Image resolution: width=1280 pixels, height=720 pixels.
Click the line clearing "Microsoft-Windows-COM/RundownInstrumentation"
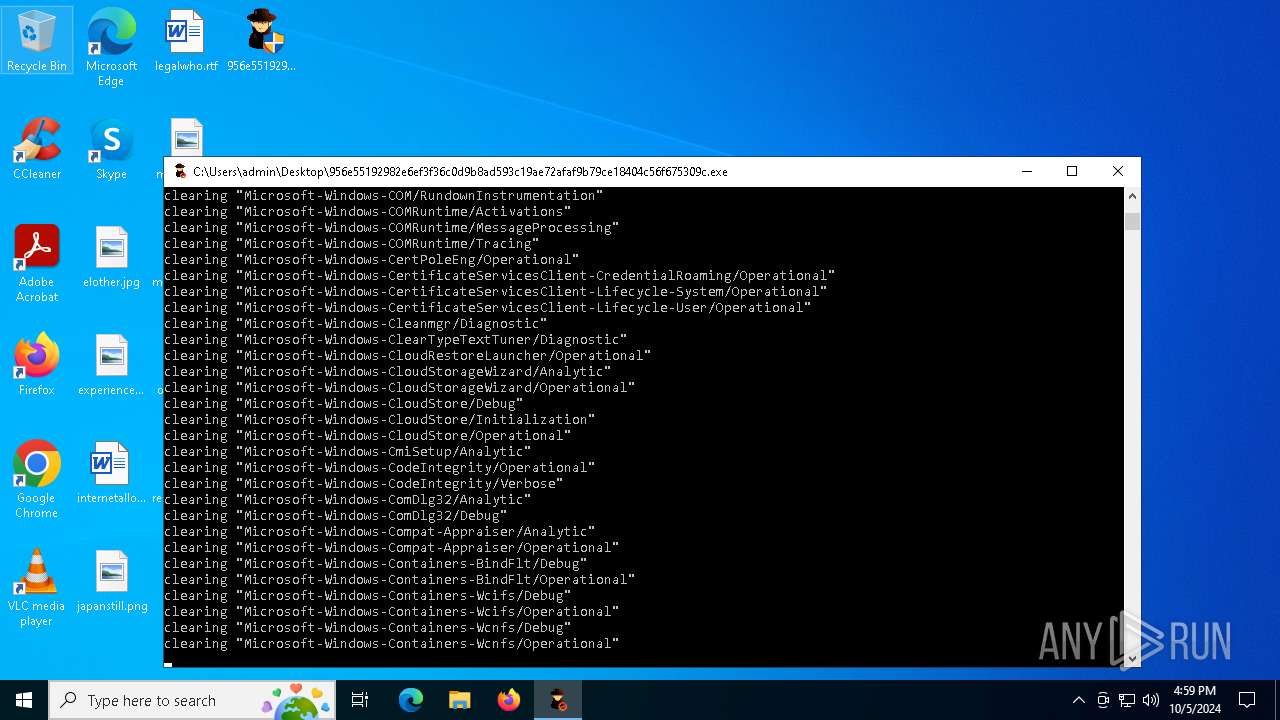[384, 195]
